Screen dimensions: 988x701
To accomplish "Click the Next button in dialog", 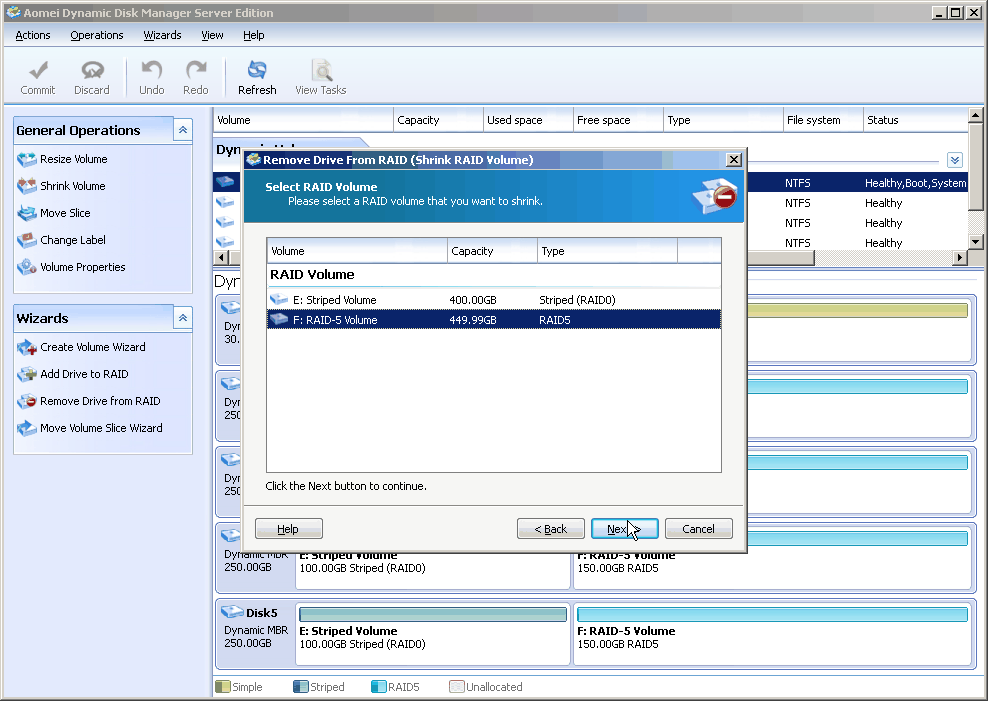I will 624,529.
